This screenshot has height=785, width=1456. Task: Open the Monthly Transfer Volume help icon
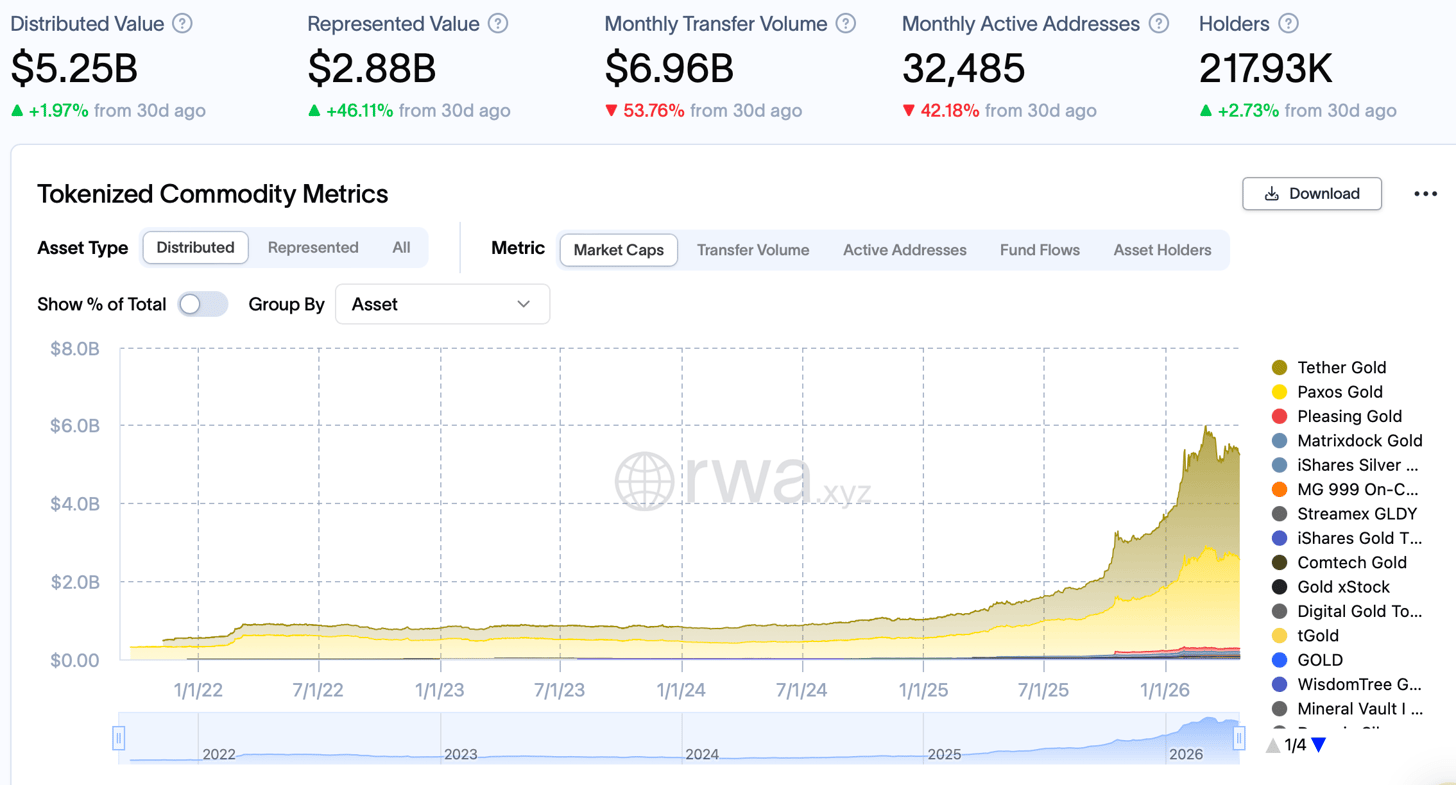pos(845,23)
